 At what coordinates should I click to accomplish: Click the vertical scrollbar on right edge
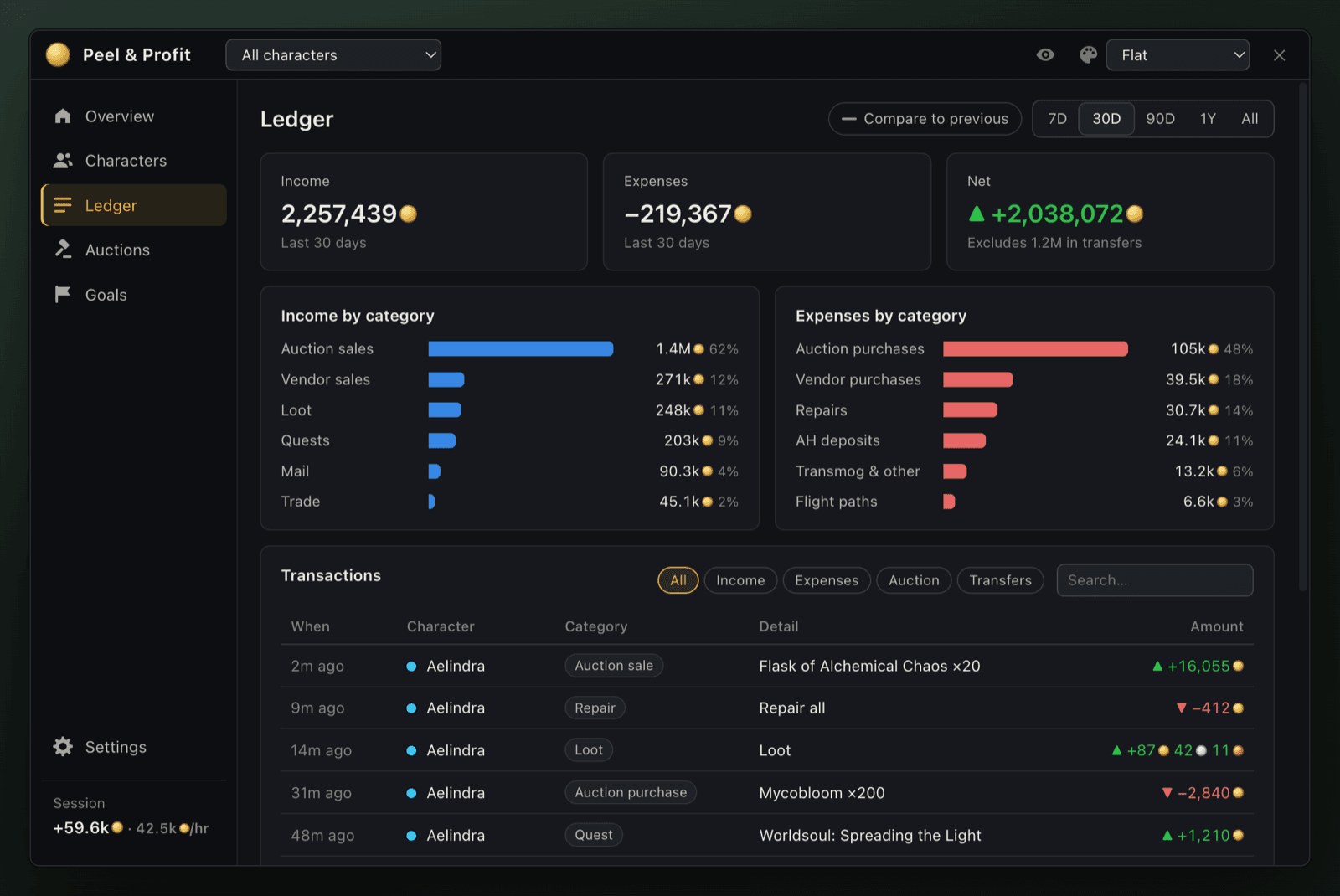pyautogui.click(x=1302, y=335)
